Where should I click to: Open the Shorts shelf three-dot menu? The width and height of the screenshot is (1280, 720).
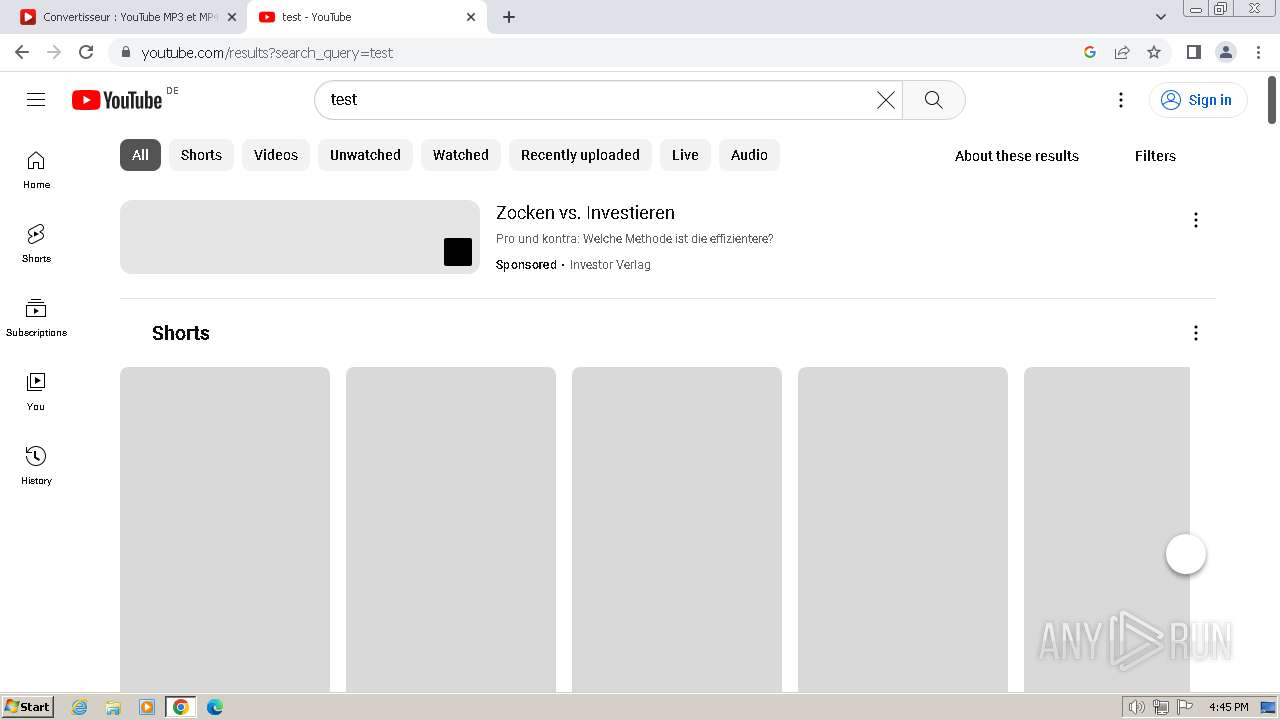point(1196,333)
